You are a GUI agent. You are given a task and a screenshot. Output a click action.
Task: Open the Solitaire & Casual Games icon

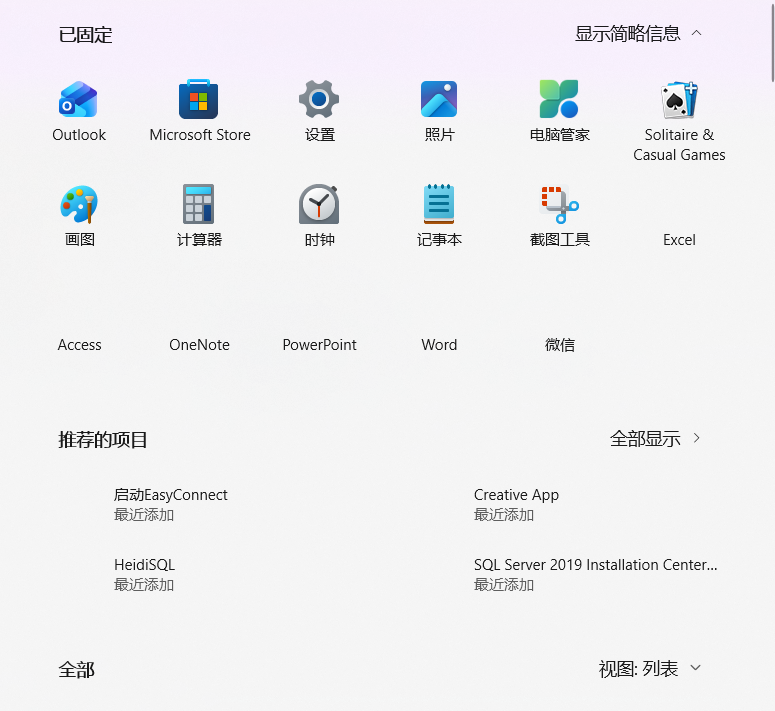click(x=679, y=100)
